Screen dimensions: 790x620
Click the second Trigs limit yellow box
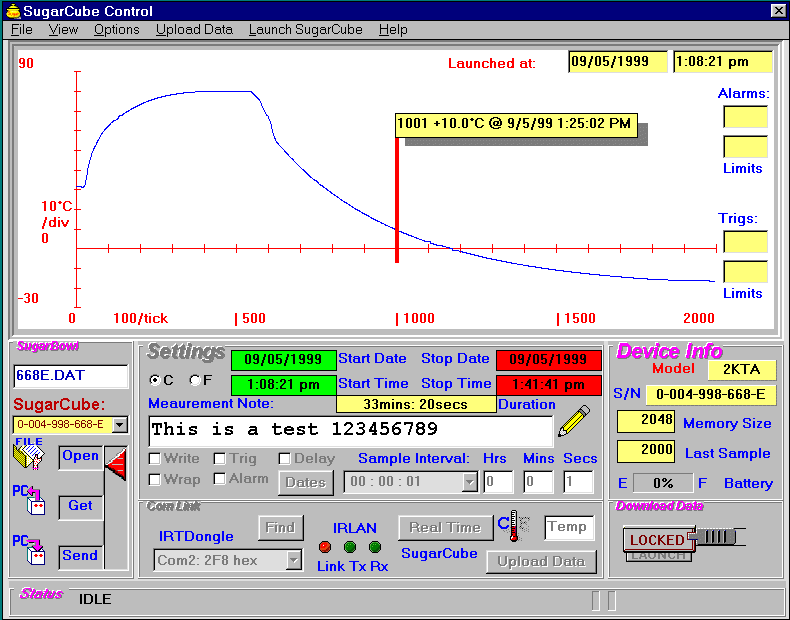pyautogui.click(x=745, y=271)
